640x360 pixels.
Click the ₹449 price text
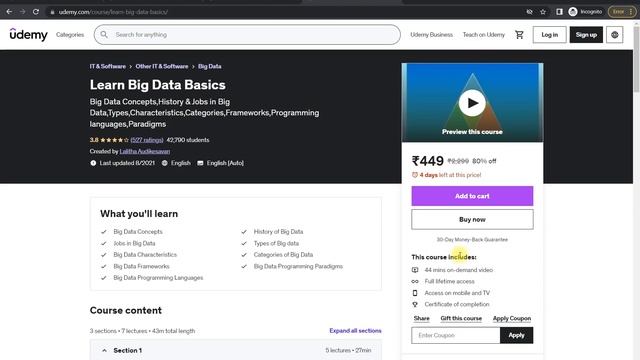coord(427,161)
